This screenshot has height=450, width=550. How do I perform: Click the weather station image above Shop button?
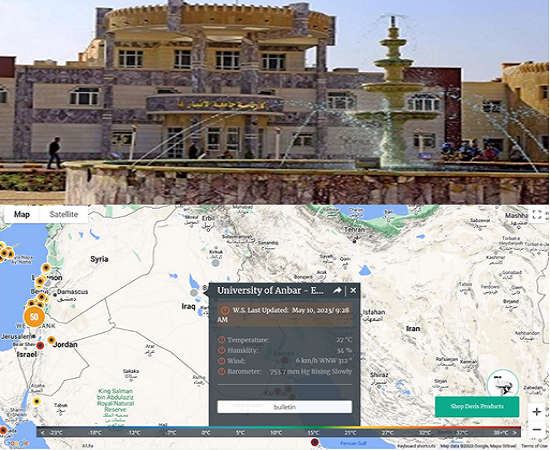click(x=503, y=384)
